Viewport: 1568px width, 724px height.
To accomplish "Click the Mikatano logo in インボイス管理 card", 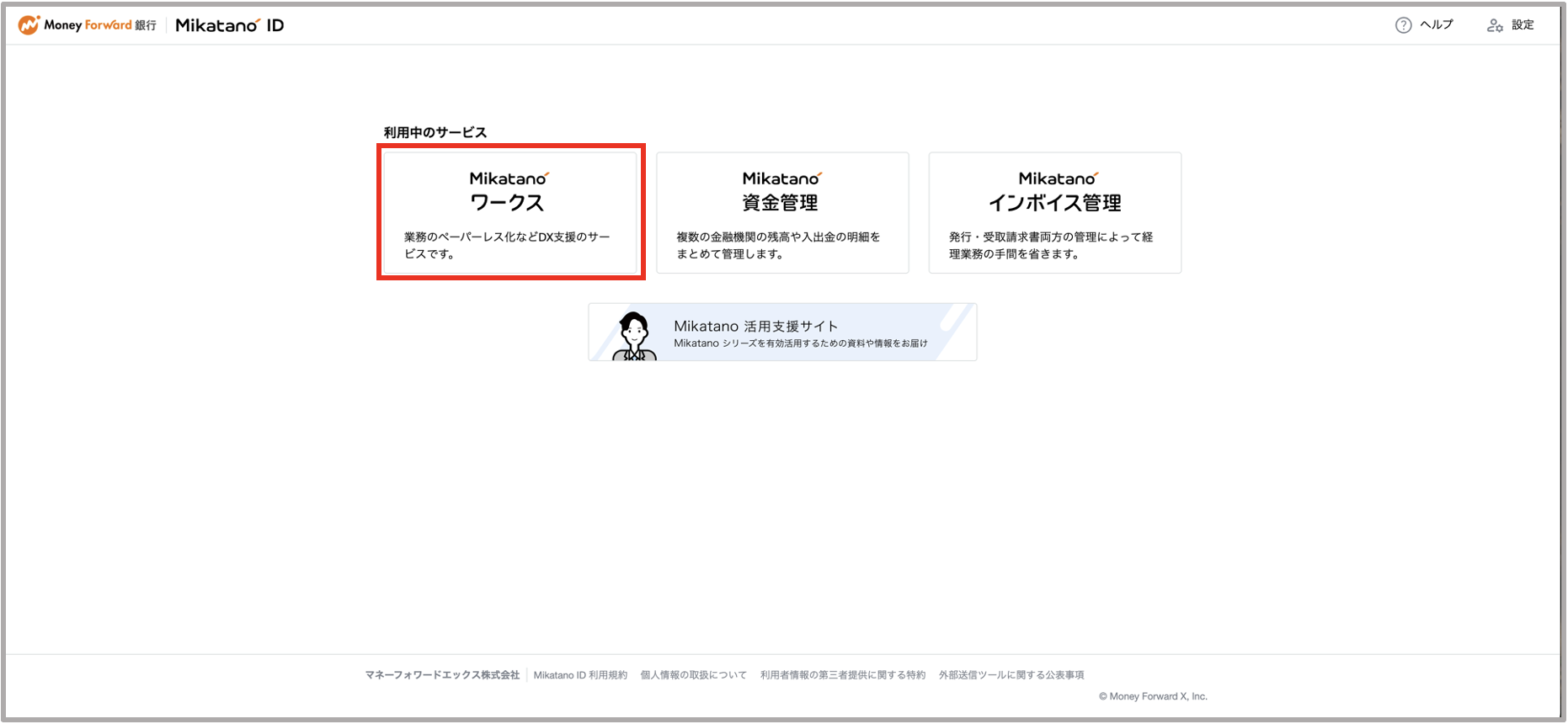I will click(1059, 178).
